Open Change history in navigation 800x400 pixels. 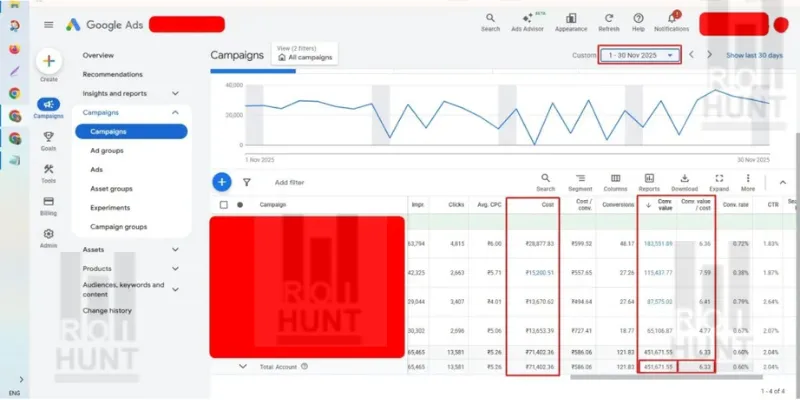107,311
